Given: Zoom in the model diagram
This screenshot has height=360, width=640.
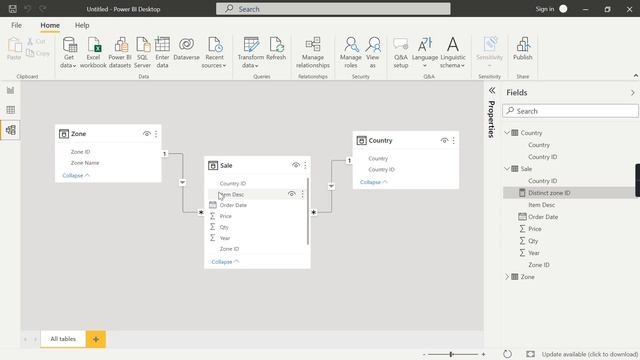Looking at the screenshot, I should (x=483, y=354).
